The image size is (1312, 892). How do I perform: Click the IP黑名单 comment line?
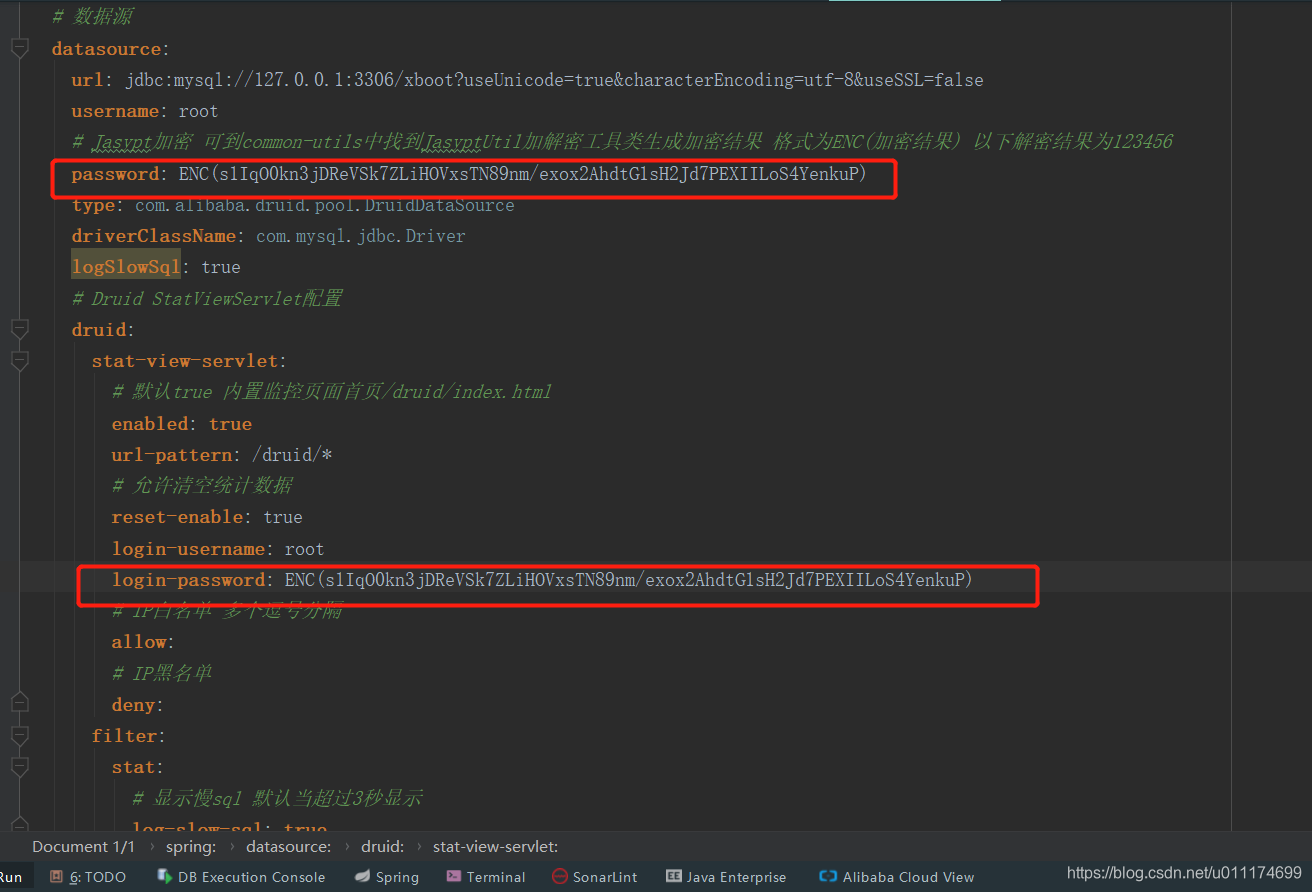click(x=162, y=673)
